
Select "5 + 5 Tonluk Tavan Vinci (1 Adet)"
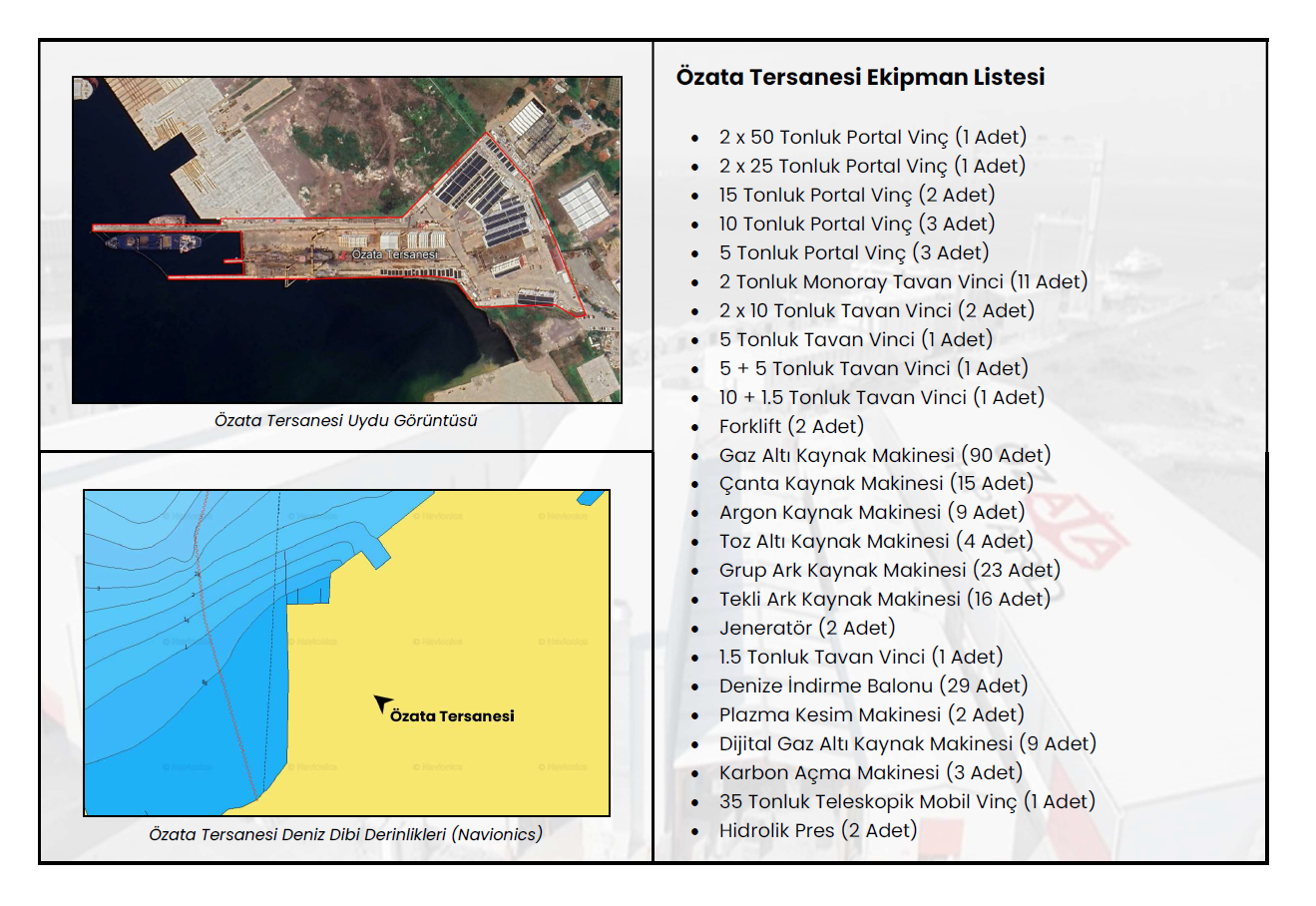click(873, 368)
